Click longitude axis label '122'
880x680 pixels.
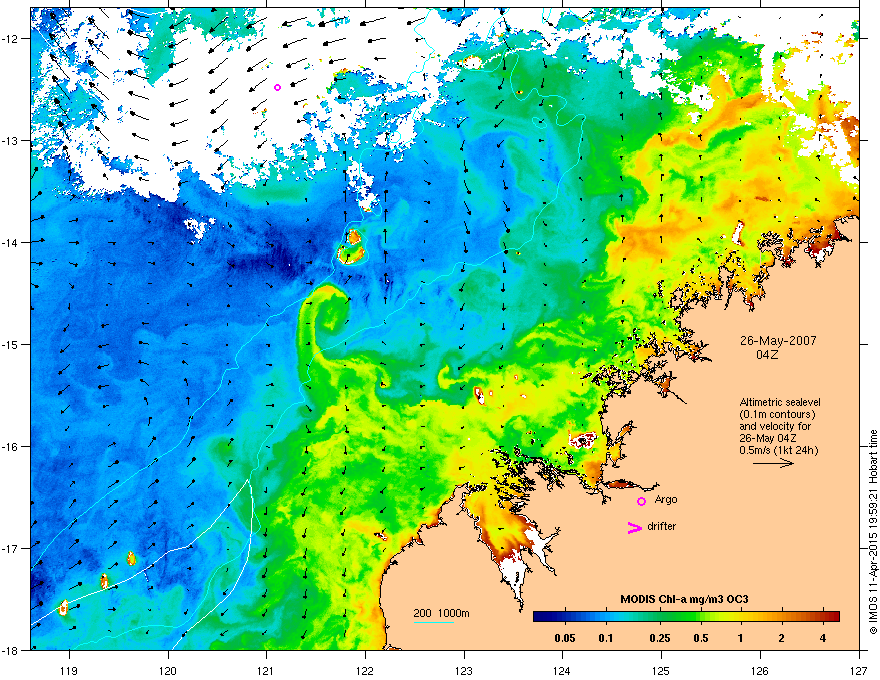tap(365, 670)
